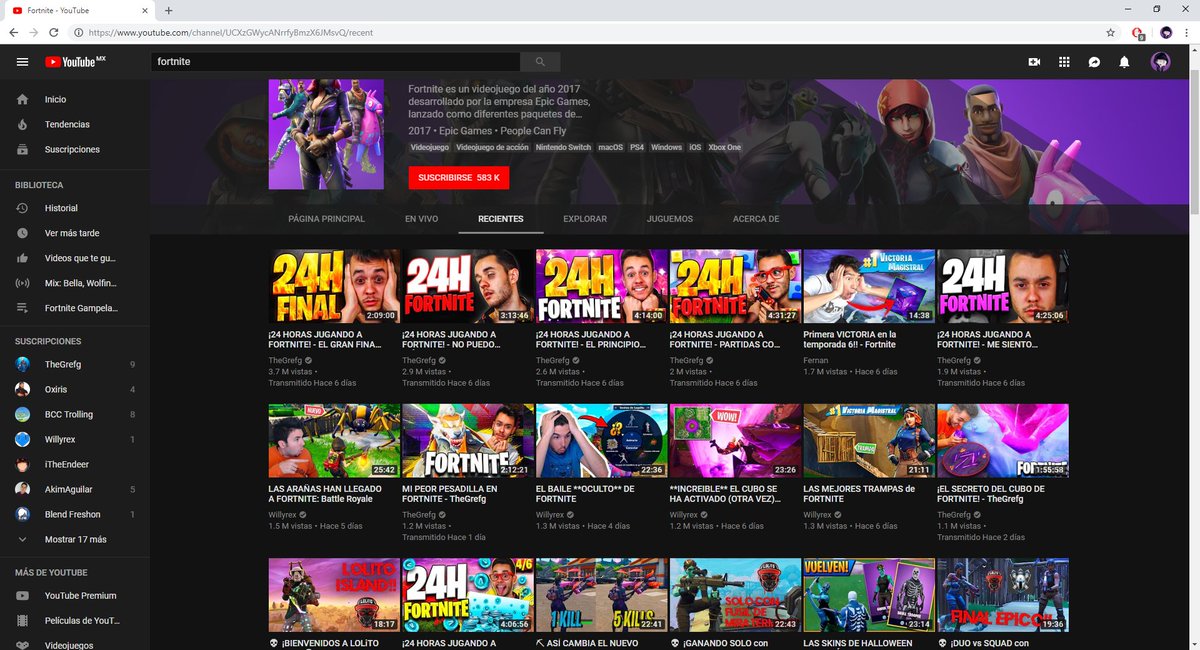Open the 1:55:58 SECRETO DEL CUBO thumbnail
The width and height of the screenshot is (1200, 650).
(1002, 441)
